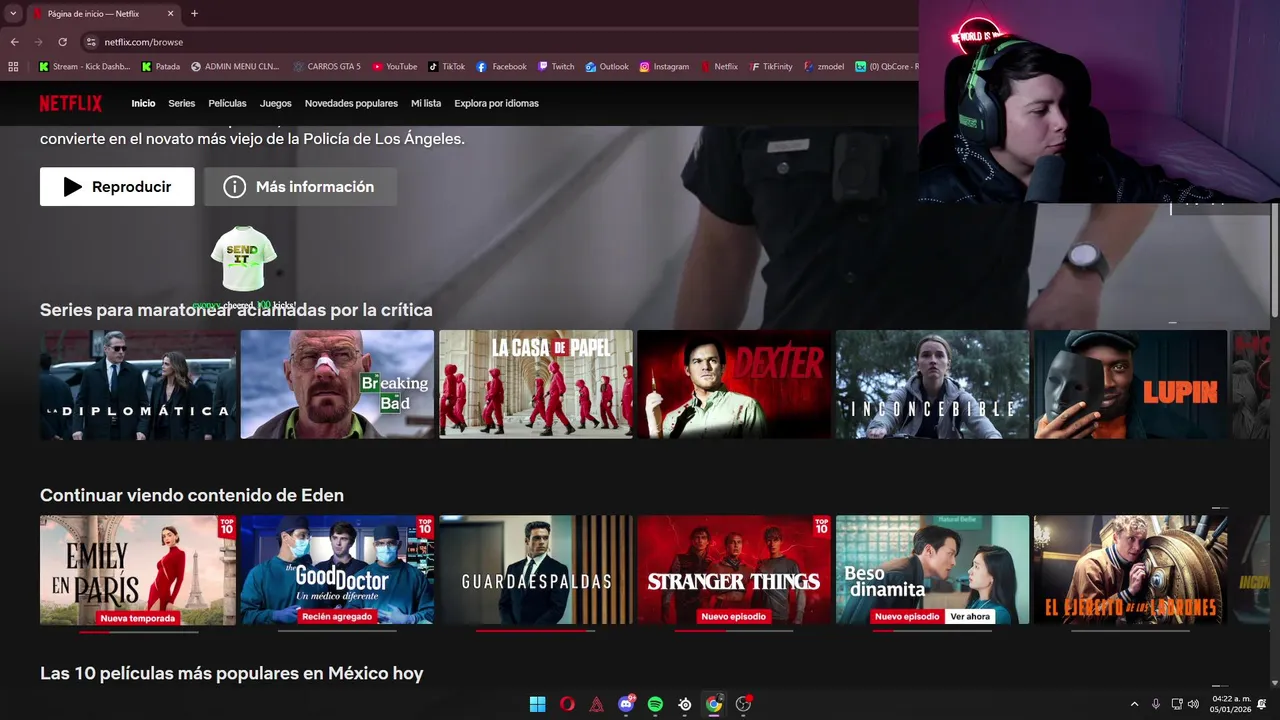Select Juegos in Netflix navigation
The width and height of the screenshot is (1280, 720).
click(x=276, y=104)
